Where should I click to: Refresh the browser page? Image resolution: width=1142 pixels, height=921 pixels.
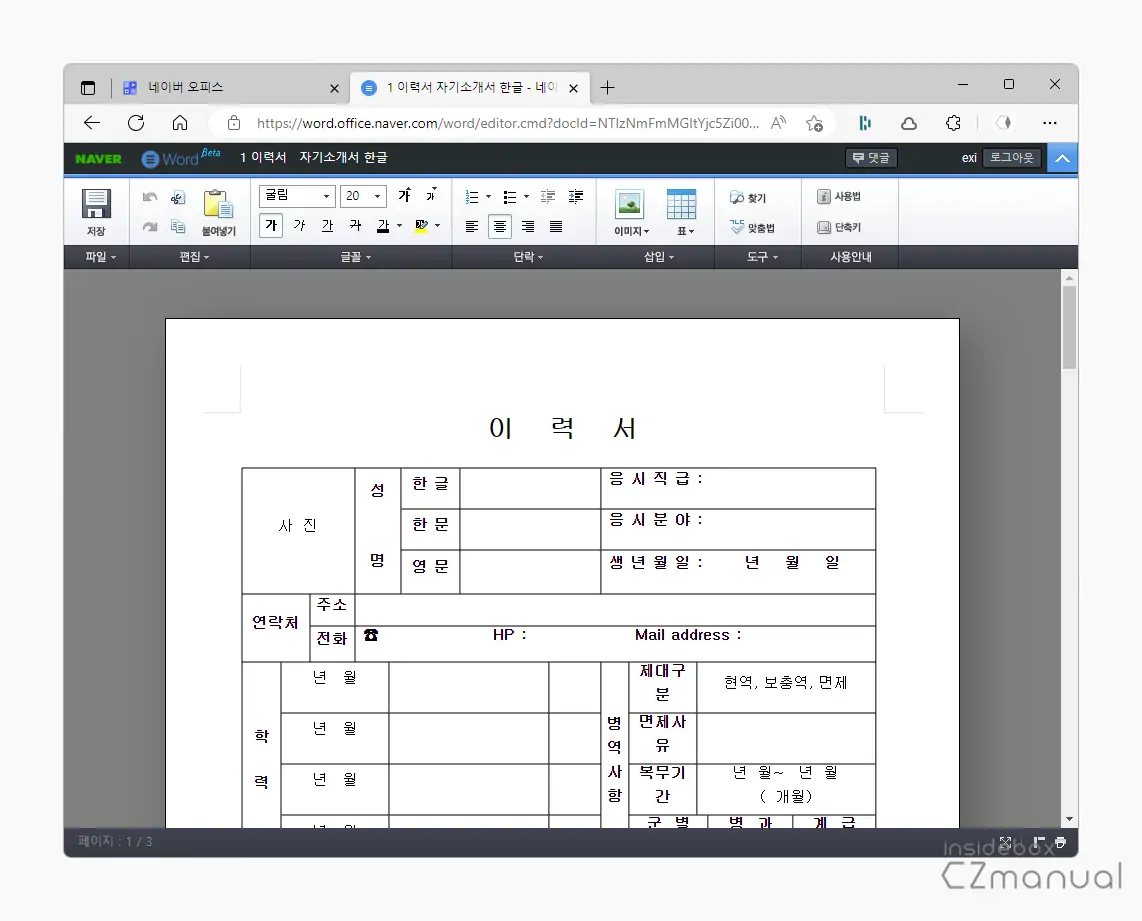(136, 123)
